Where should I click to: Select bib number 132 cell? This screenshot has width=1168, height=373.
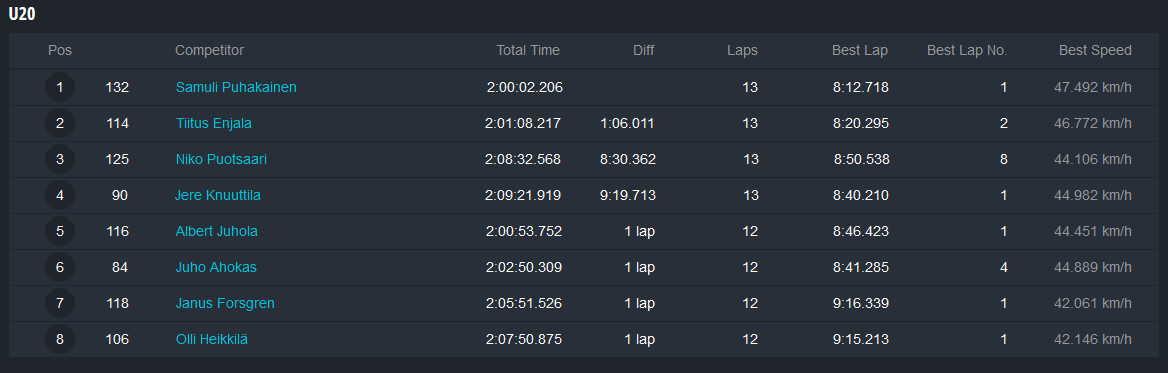point(117,87)
